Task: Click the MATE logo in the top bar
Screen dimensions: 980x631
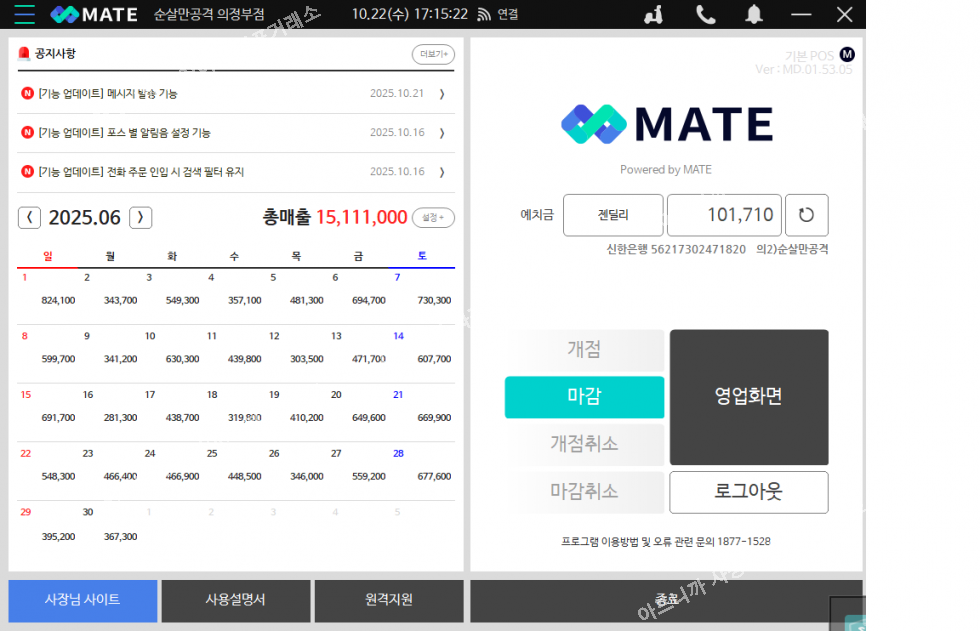Action: click(x=94, y=14)
